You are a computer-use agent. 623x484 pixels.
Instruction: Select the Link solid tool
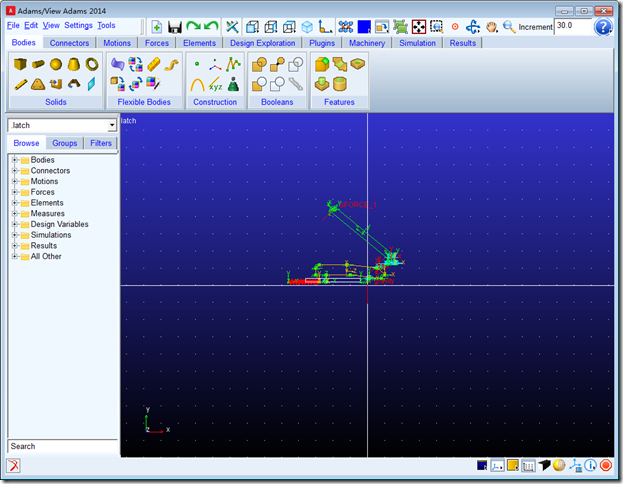(x=21, y=84)
